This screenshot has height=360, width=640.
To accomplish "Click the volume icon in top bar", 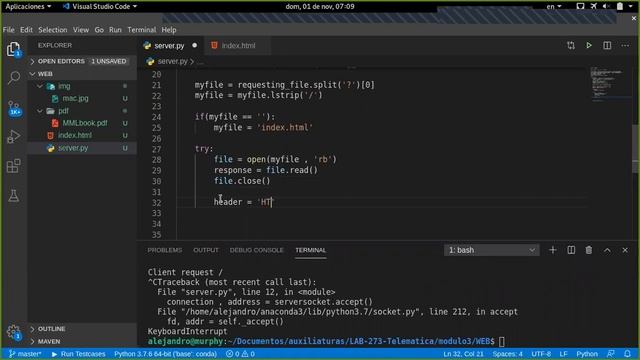I will pyautogui.click(x=607, y=6).
